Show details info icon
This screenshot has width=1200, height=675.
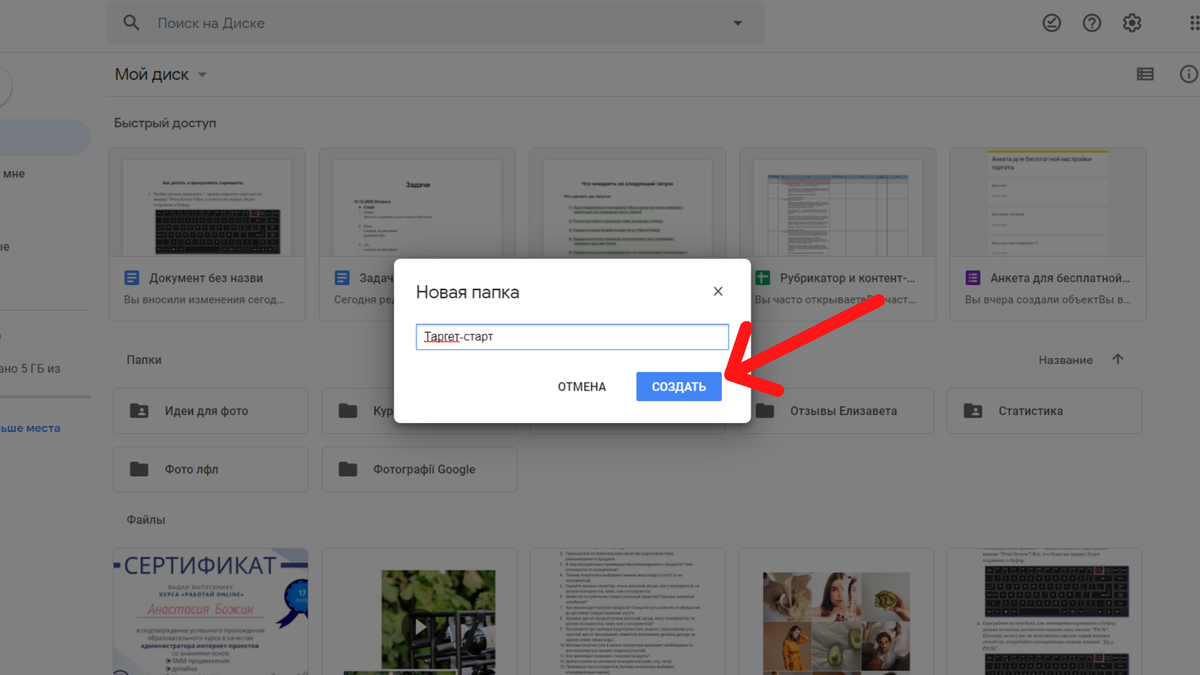click(x=1188, y=74)
